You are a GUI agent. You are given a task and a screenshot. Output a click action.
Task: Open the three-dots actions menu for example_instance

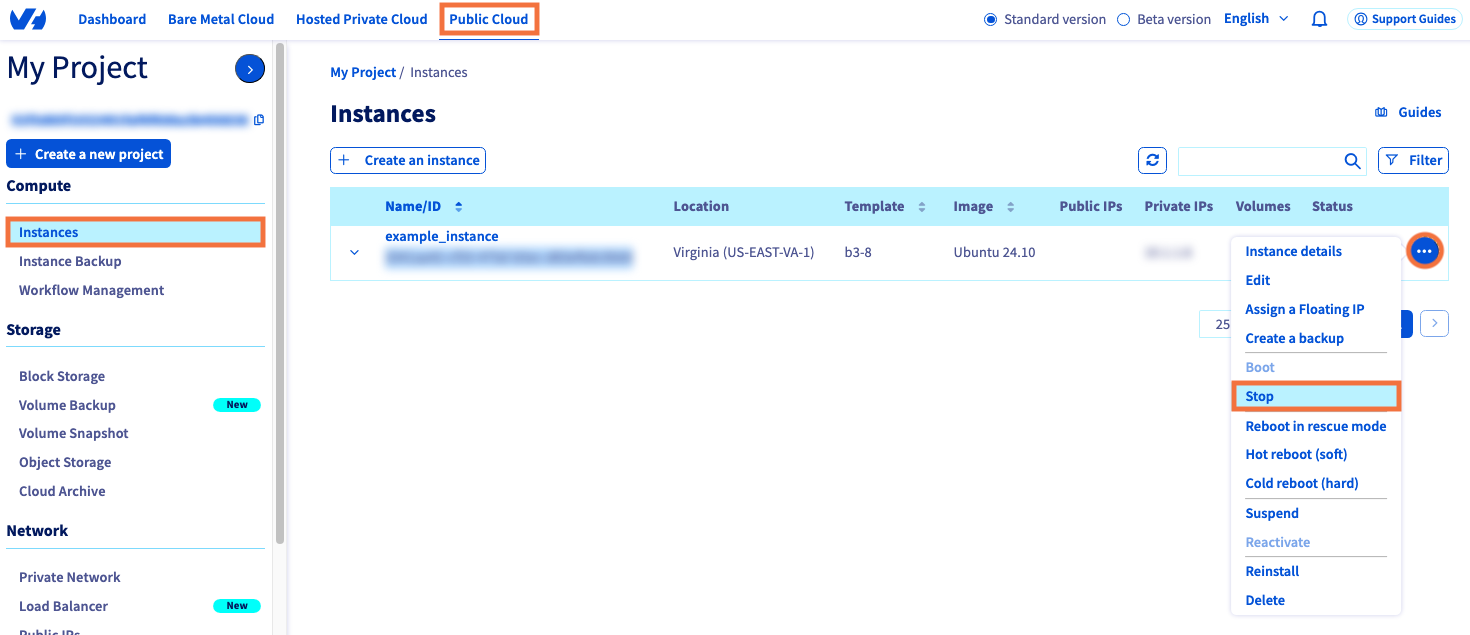(x=1424, y=252)
